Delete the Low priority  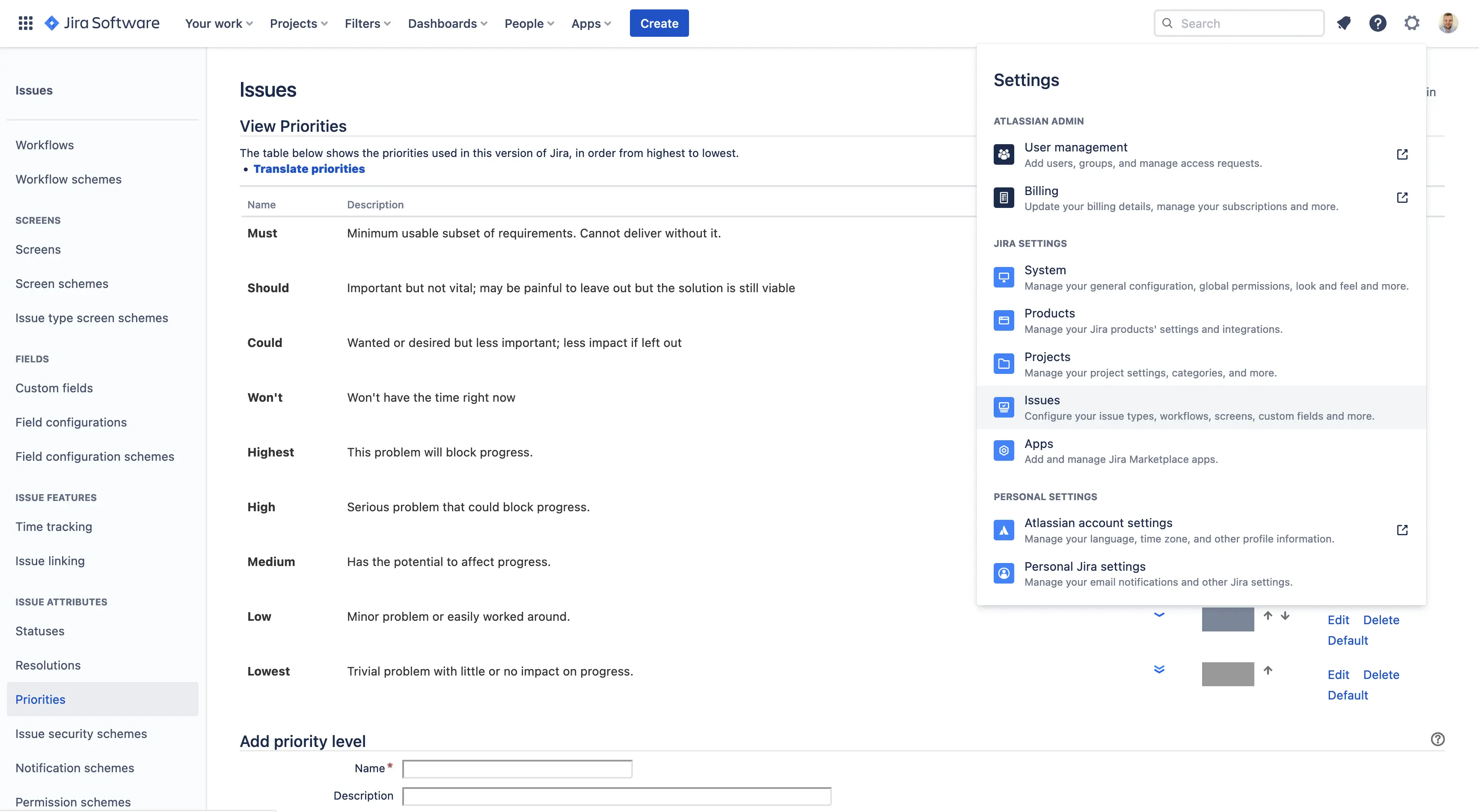[x=1381, y=620]
